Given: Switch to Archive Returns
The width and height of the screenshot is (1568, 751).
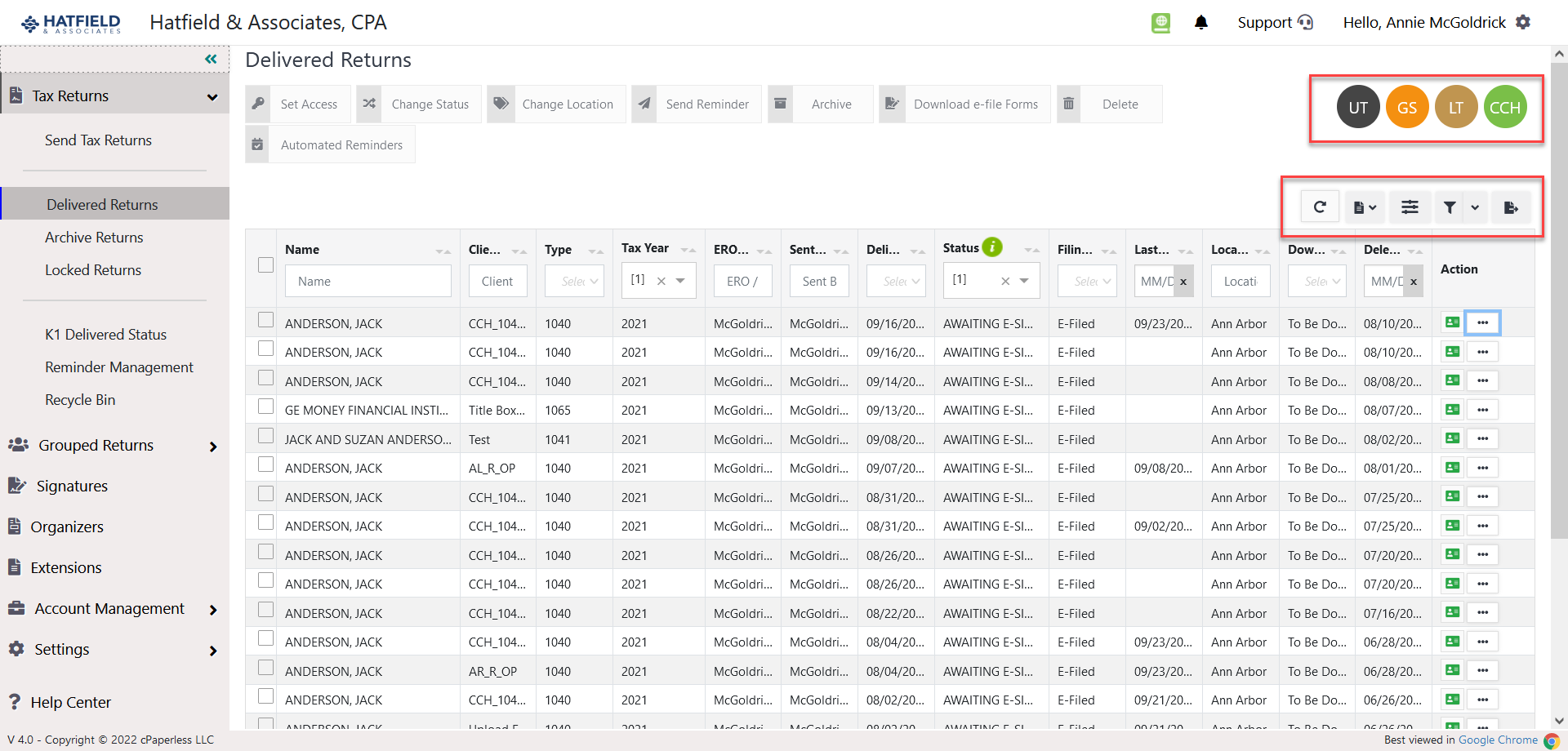Looking at the screenshot, I should pos(94,237).
